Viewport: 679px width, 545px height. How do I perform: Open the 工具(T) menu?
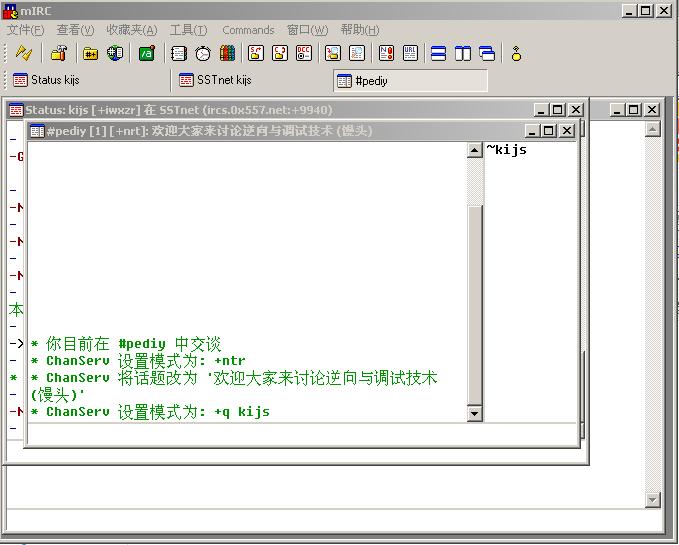point(188,30)
